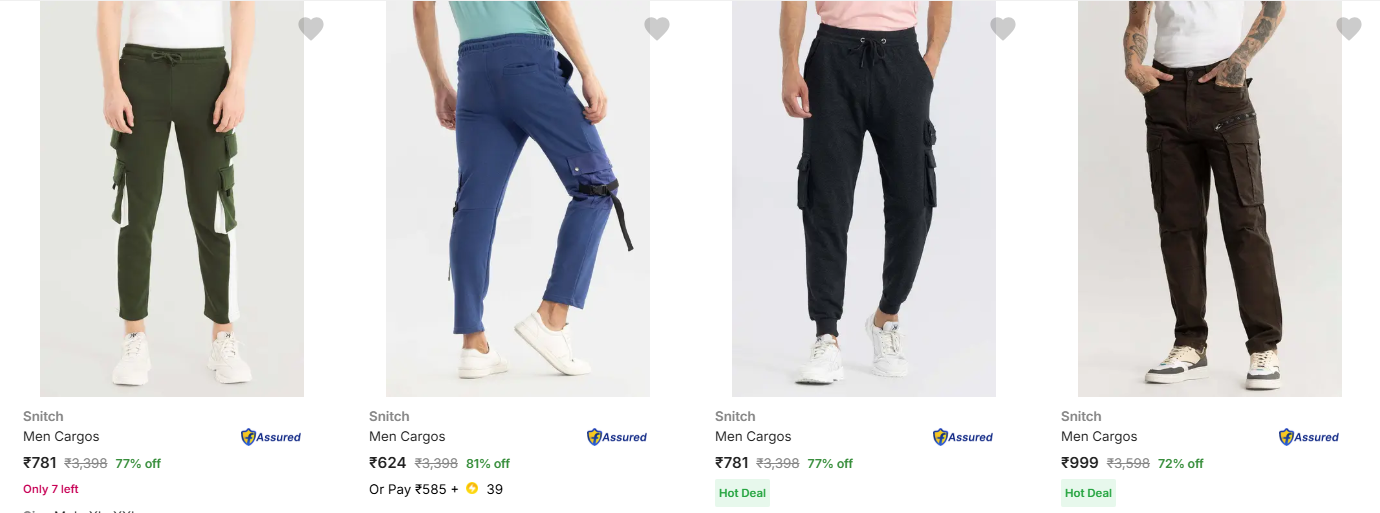Click Snitch brand name above ₹781 green cargos
1380x513 pixels.
tap(43, 416)
